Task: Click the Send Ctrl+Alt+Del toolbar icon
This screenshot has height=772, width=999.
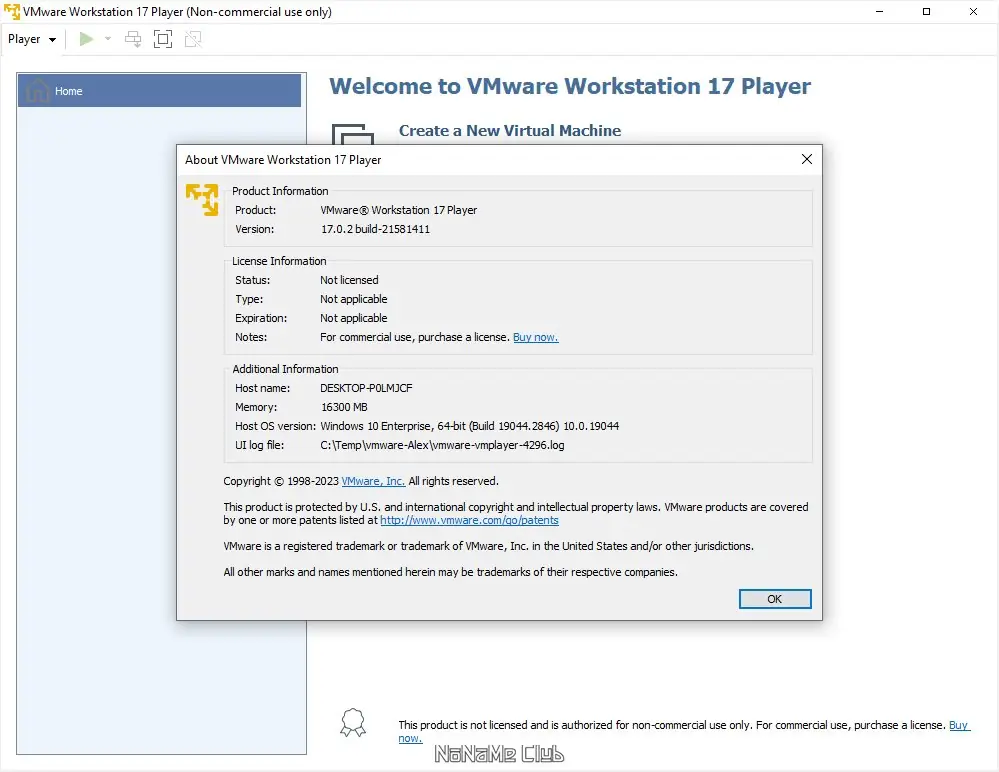Action: [133, 39]
